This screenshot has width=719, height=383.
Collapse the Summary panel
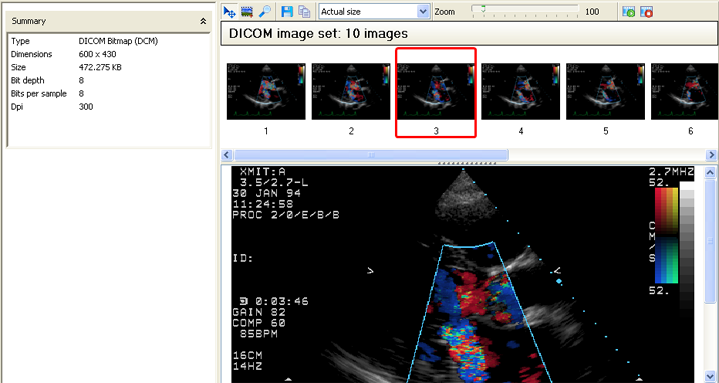(203, 21)
